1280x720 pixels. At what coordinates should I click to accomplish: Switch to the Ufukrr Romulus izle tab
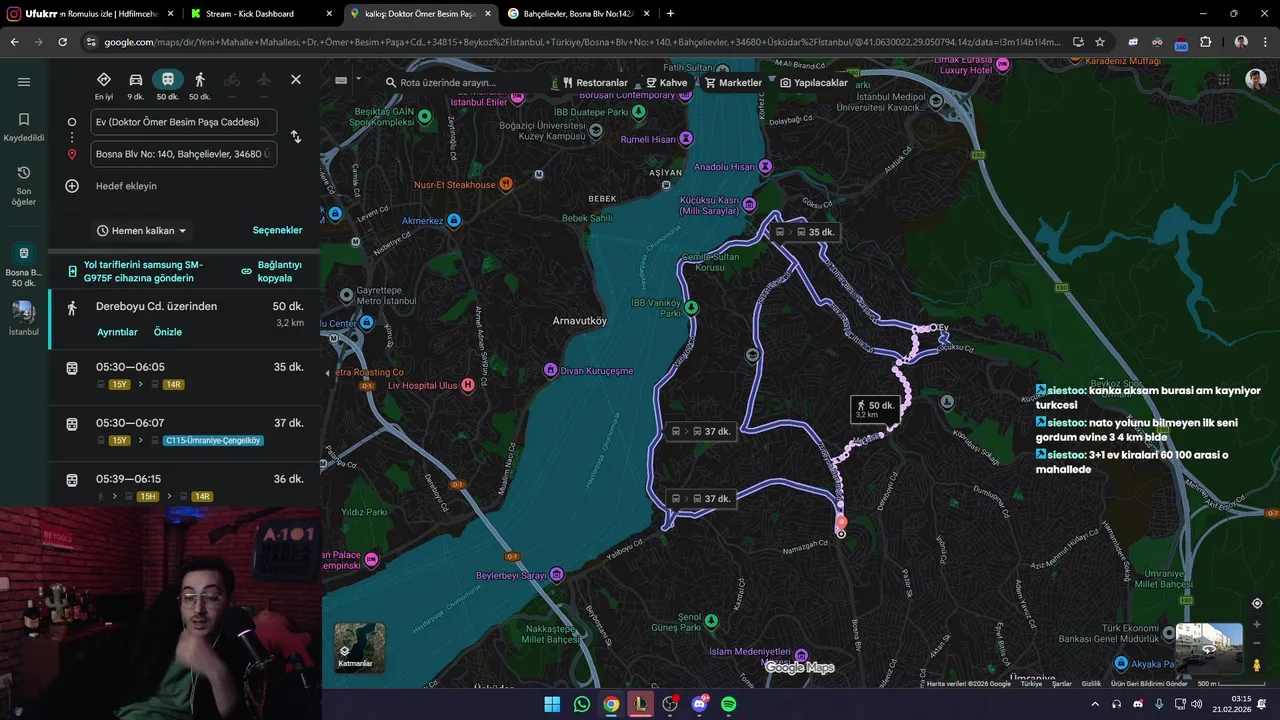[92, 14]
